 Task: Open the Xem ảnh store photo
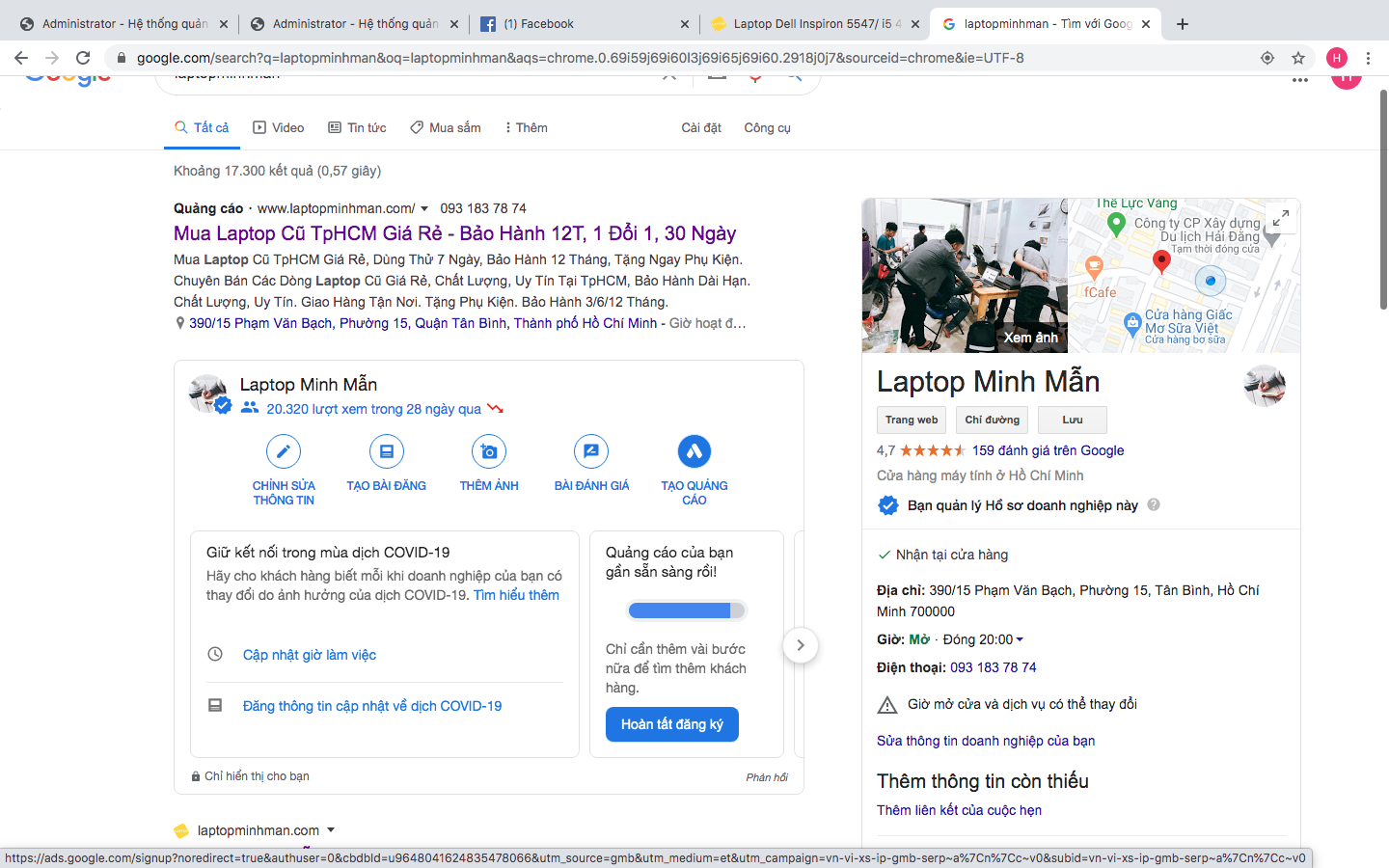point(965,276)
